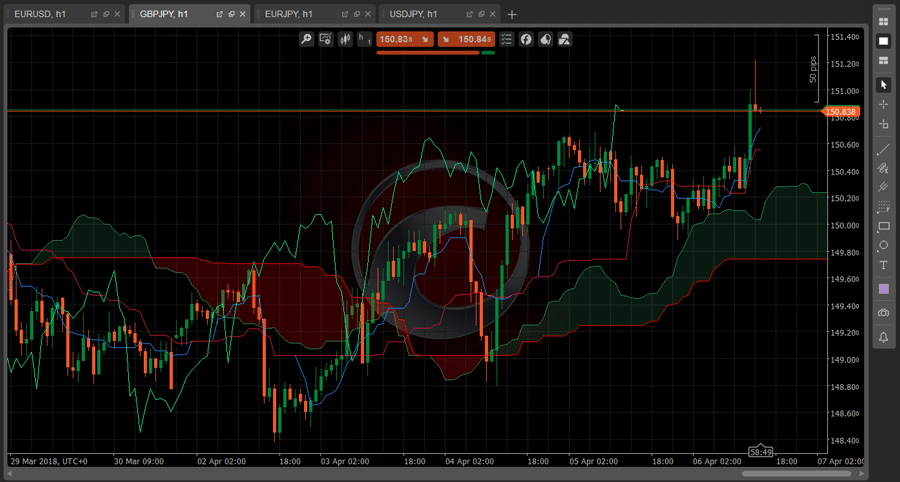Switch to single-chart mode

point(883,41)
